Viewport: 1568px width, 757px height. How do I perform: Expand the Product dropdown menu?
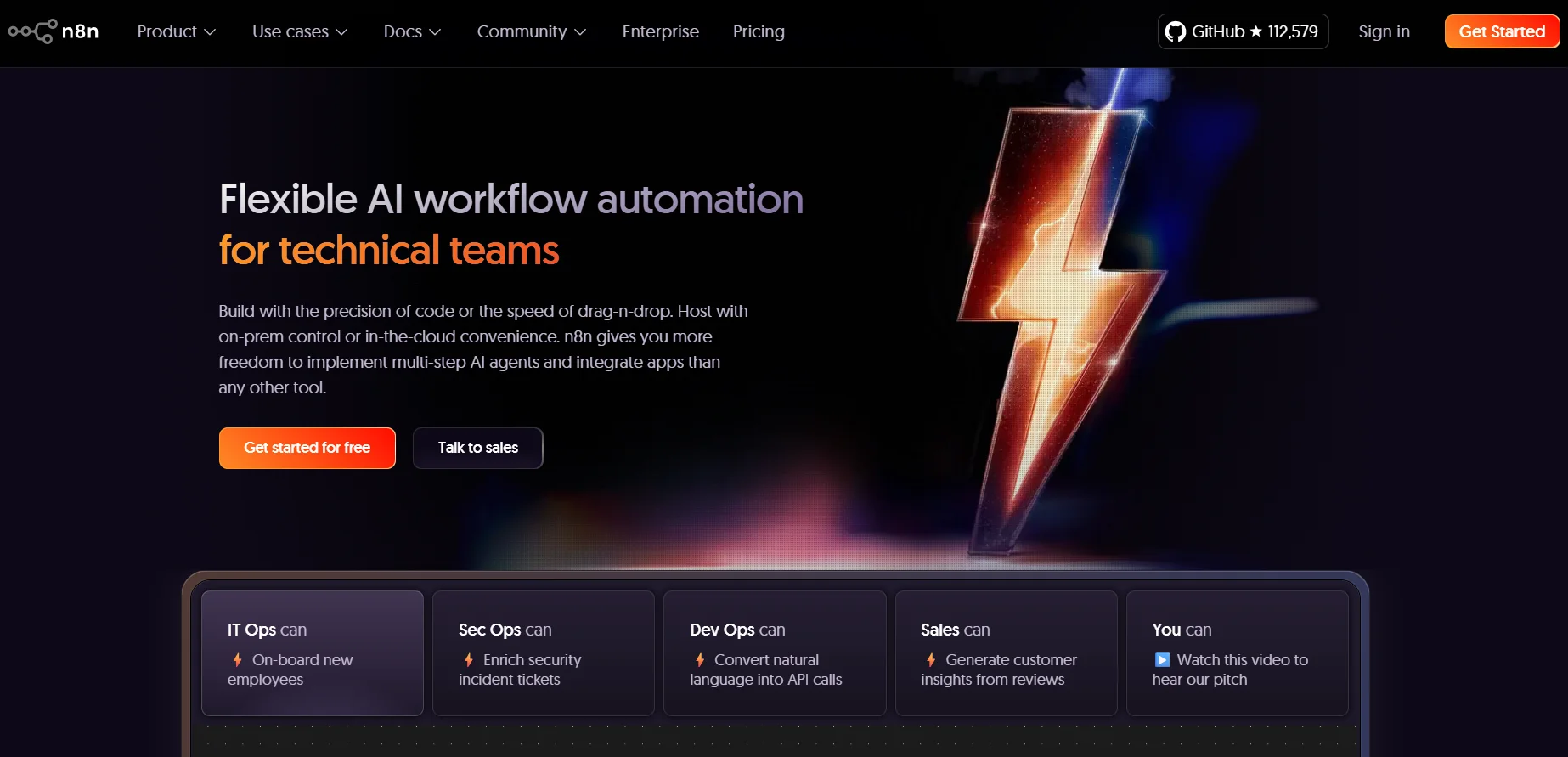point(176,31)
